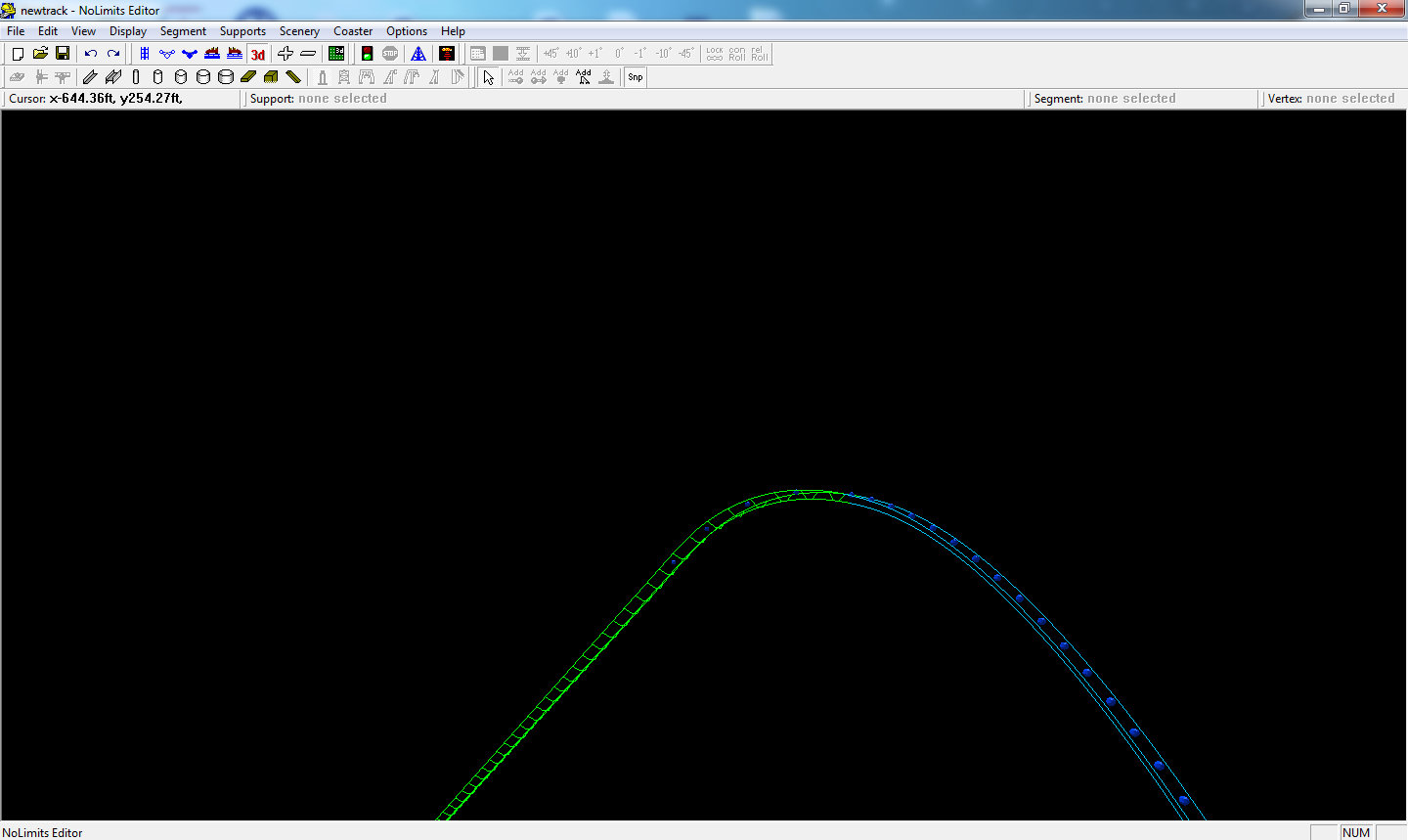The image size is (1408, 840).
Task: Toggle the Snp snap button
Action: (636, 77)
